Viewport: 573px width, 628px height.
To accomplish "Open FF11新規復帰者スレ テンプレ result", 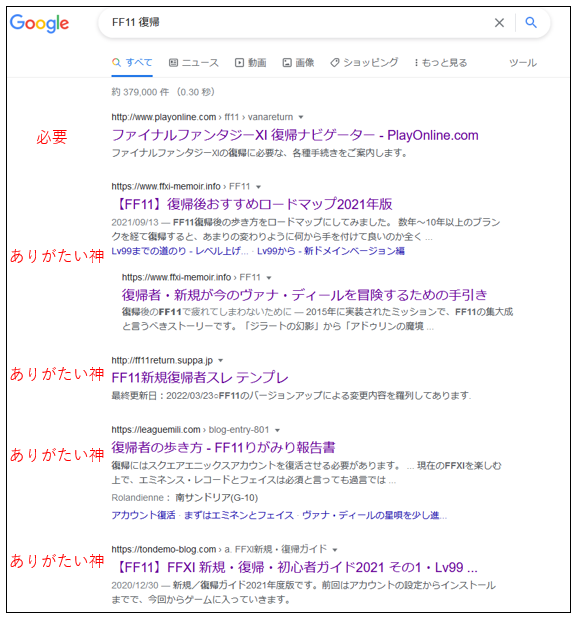I will click(x=200, y=378).
